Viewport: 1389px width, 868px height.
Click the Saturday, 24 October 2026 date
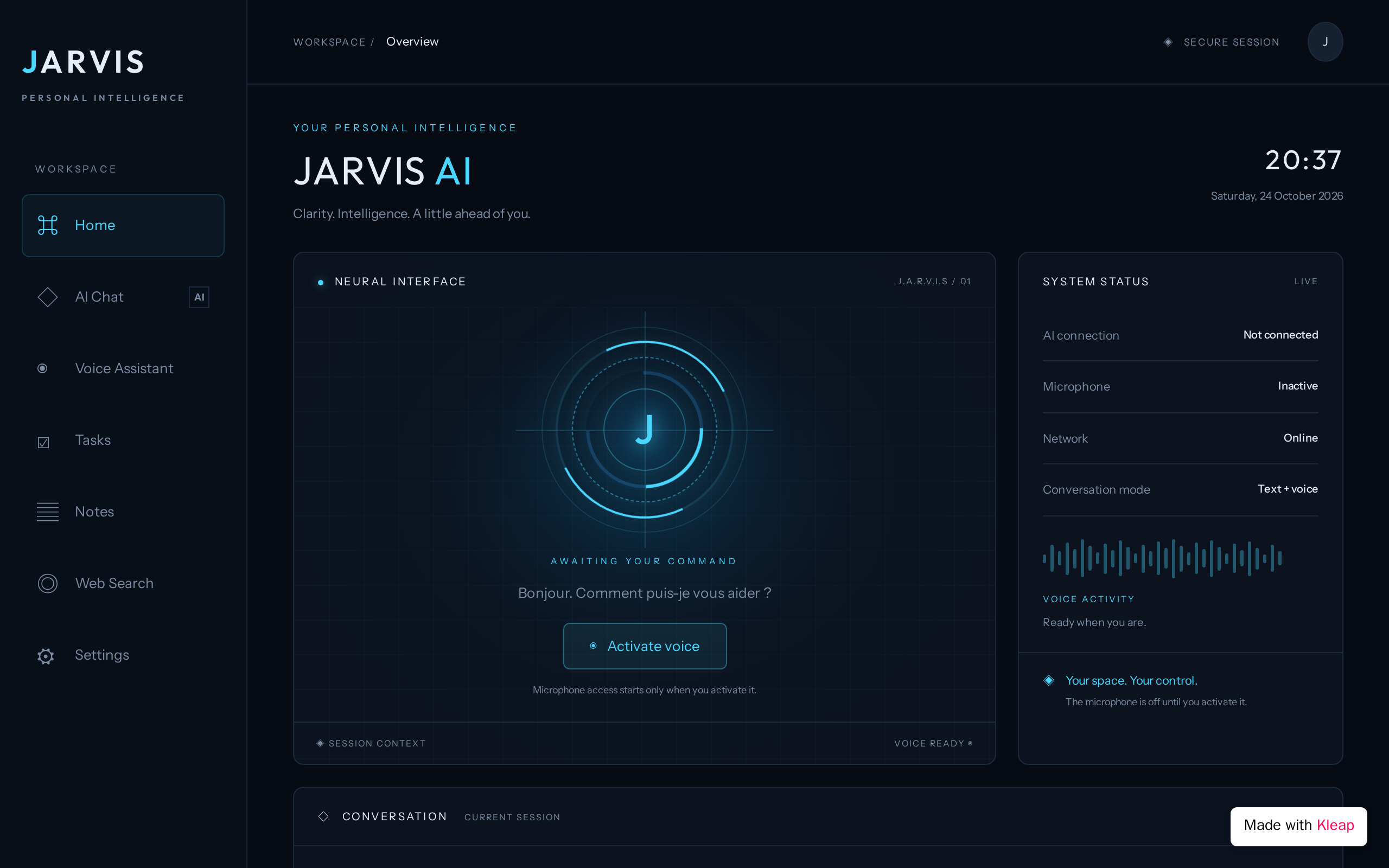click(x=1277, y=196)
